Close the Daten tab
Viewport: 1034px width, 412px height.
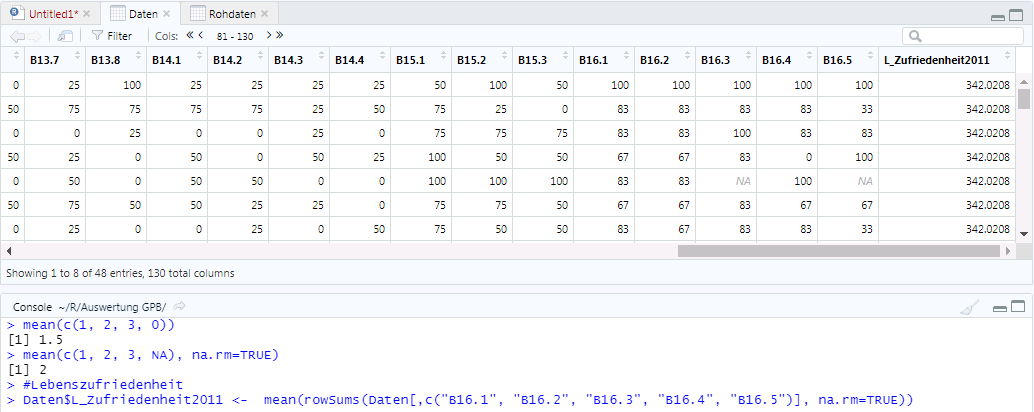pyautogui.click(x=167, y=14)
